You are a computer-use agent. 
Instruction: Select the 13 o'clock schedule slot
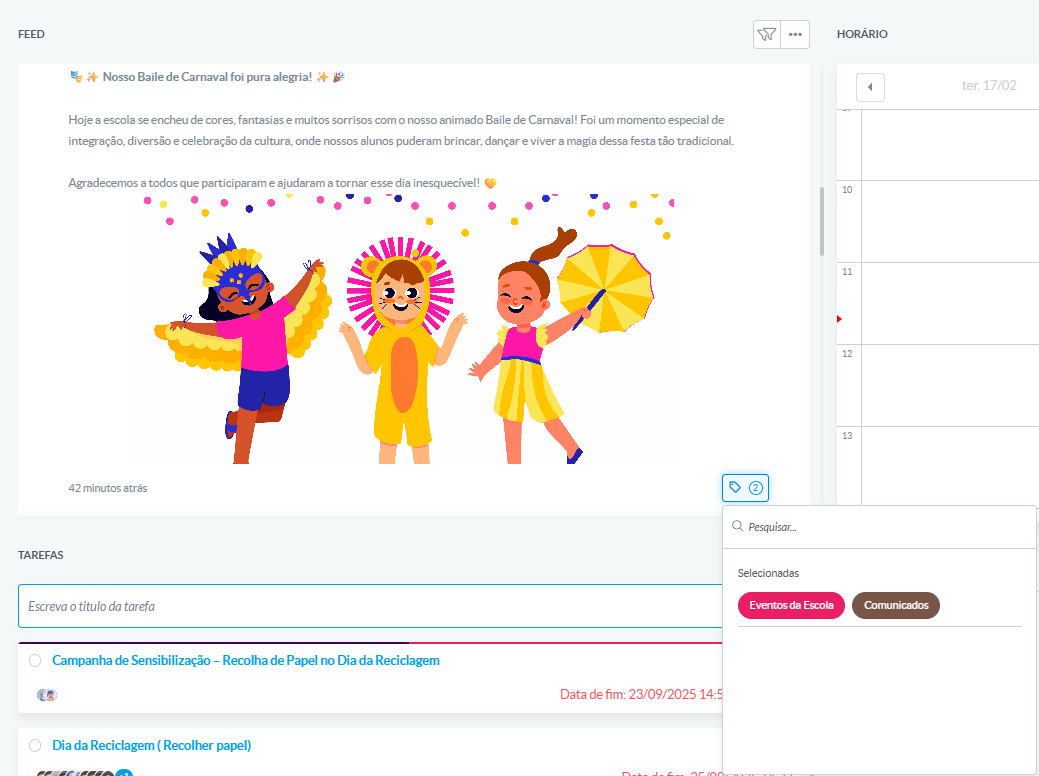(950, 466)
